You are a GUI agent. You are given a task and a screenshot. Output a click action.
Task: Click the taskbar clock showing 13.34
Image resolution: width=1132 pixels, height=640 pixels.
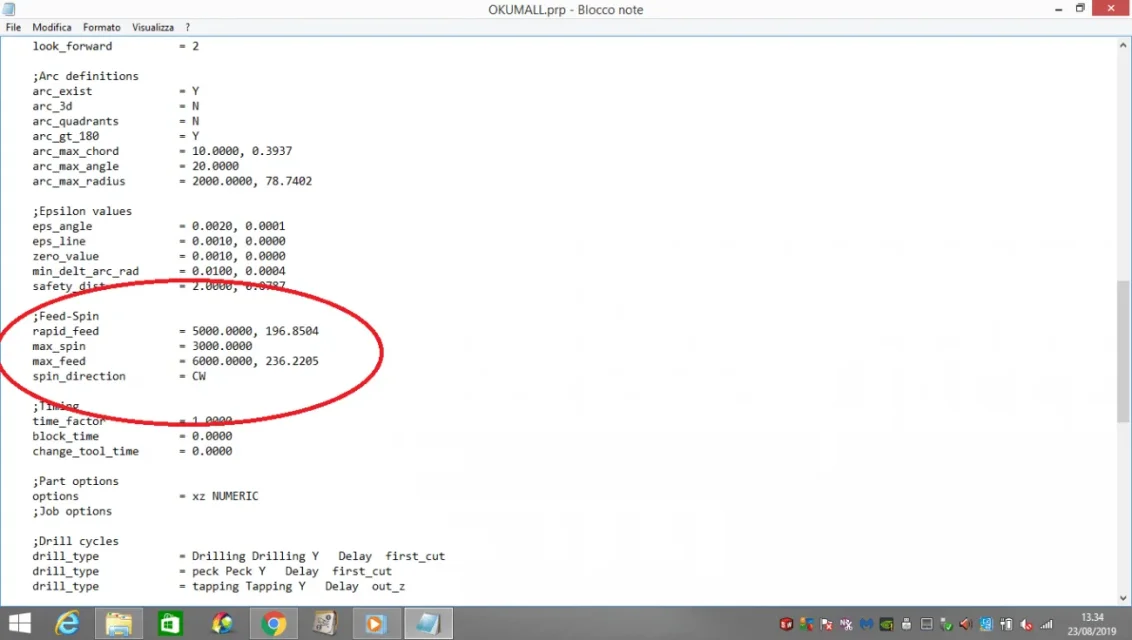(1092, 624)
